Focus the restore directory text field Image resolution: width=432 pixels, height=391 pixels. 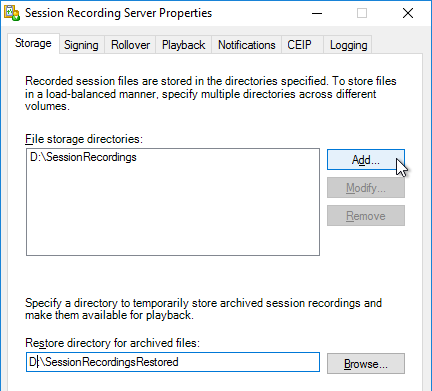click(173, 362)
